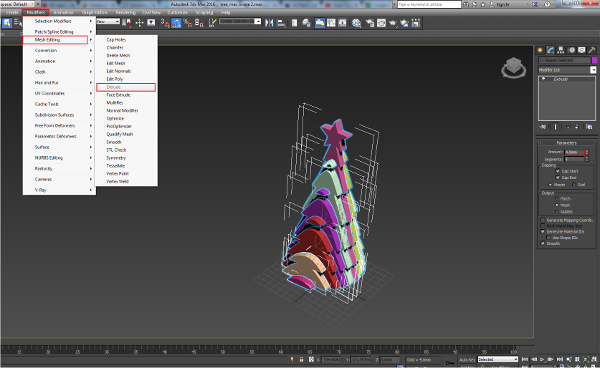600x368 pixels.
Task: Click the Z coordinate field
Action: 390,360
